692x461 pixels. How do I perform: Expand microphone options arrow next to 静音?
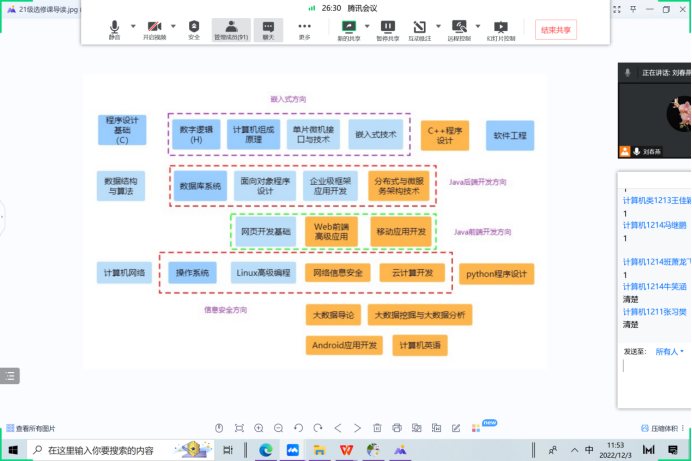(x=131, y=25)
